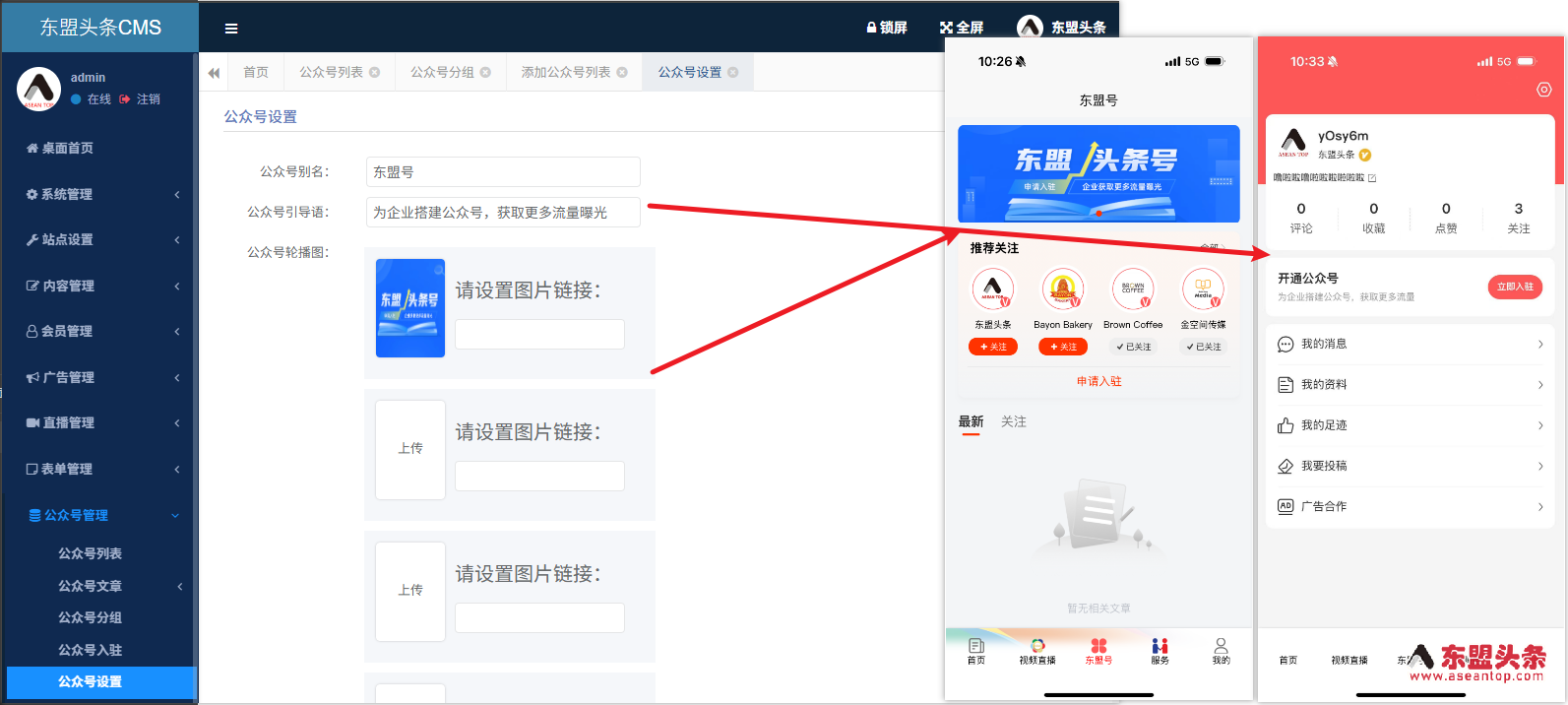Open 我的消息 row

coord(1410,344)
